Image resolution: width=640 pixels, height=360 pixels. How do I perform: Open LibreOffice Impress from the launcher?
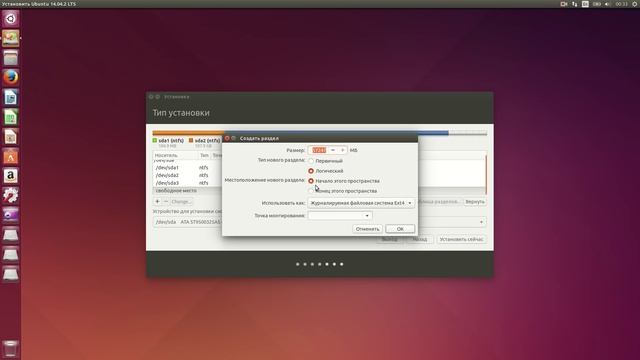(11, 136)
